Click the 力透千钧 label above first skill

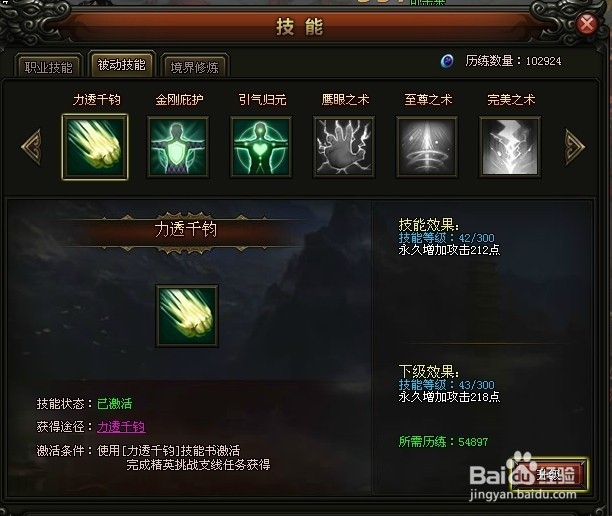tap(96, 100)
